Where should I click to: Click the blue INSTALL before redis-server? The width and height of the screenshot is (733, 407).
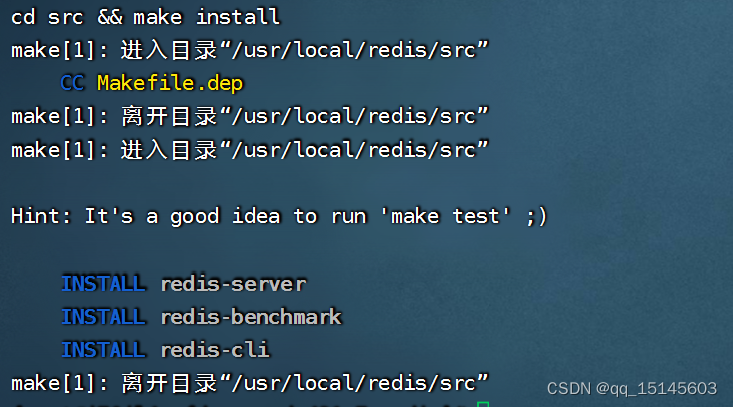point(103,284)
